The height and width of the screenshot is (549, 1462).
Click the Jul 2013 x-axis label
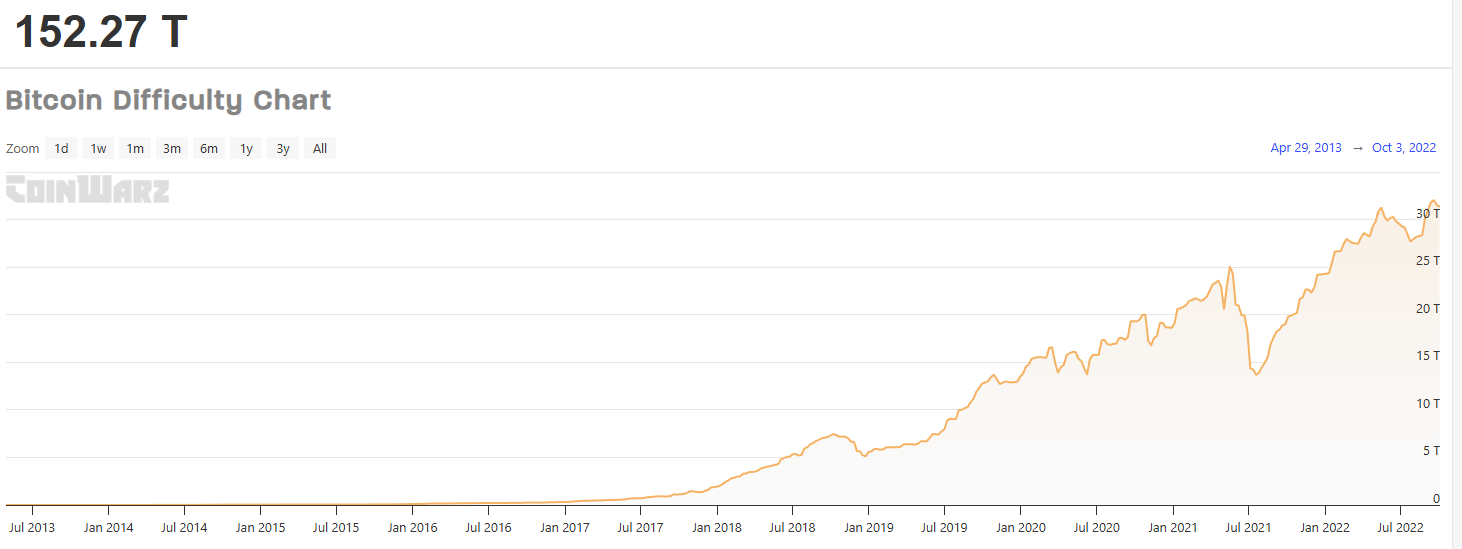(x=31, y=527)
